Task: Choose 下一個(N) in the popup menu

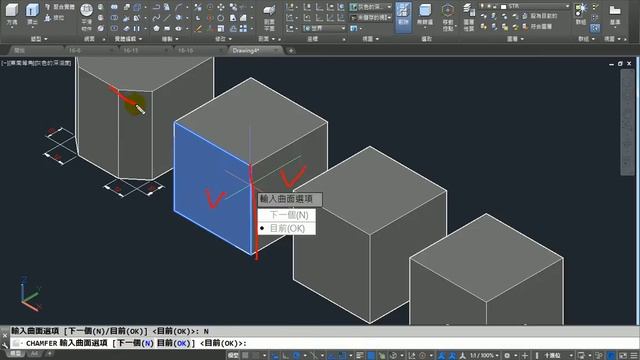Action: pos(287,215)
